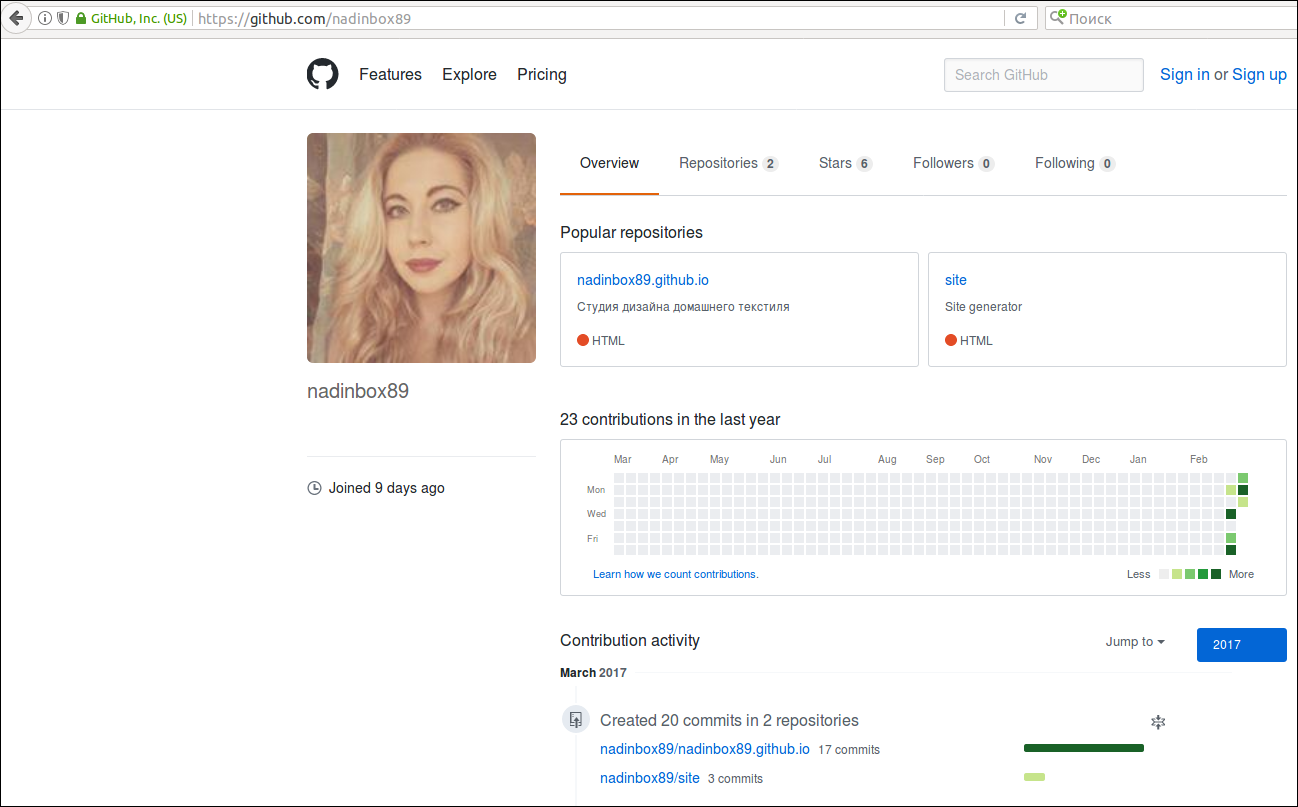Select the 2017 year button
Screen dimensions: 1298x807
click(x=1241, y=645)
